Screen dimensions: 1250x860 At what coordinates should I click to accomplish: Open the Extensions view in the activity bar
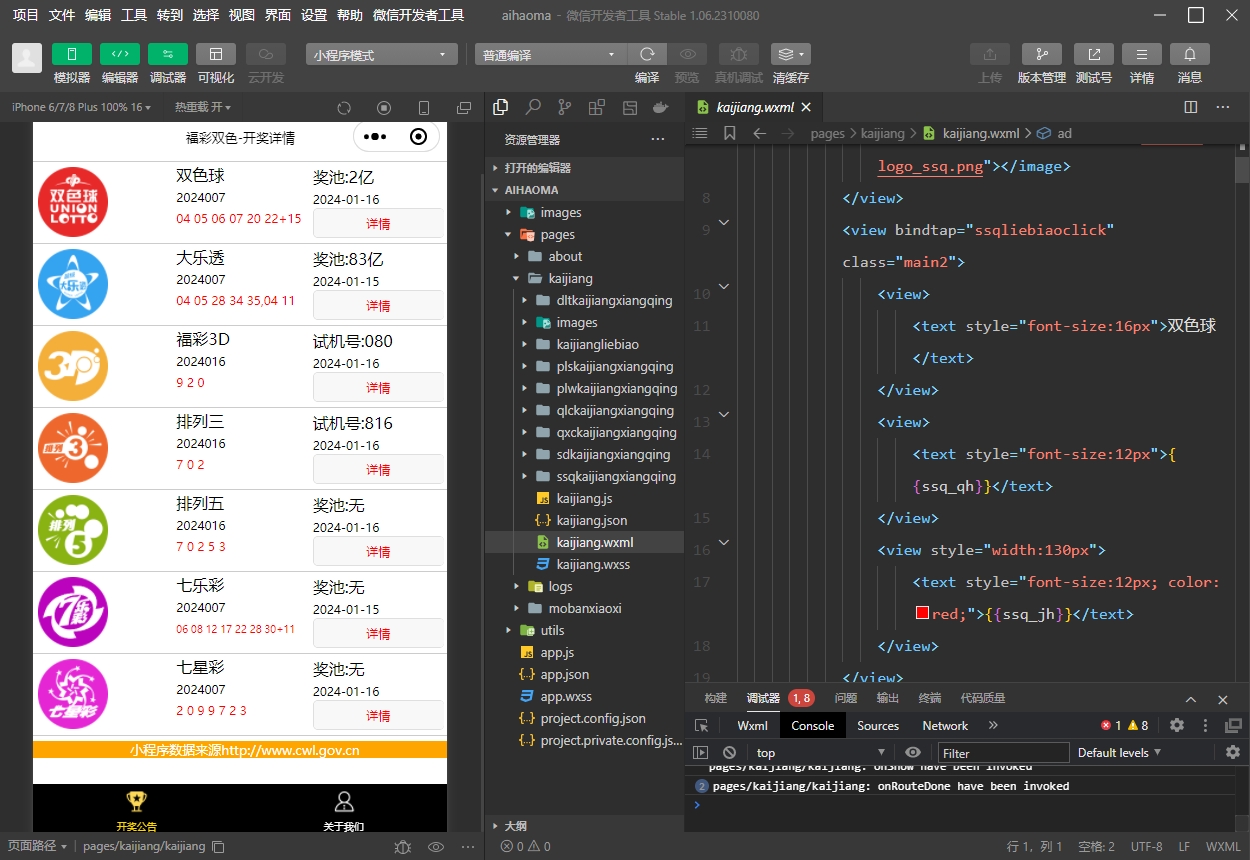597,107
